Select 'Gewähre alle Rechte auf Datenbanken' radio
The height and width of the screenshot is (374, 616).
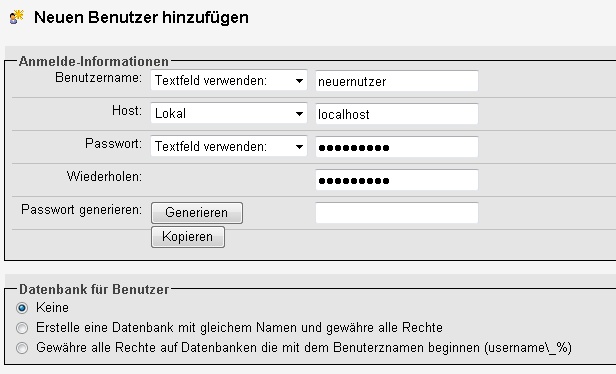pos(22,348)
